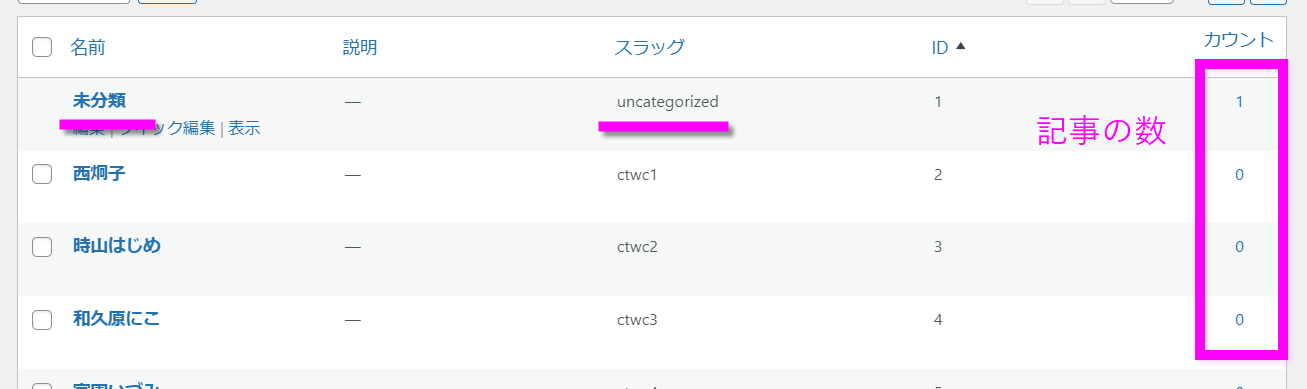Click the 表示 action link for 未分類
Screen dimensions: 1307x389
[244, 128]
